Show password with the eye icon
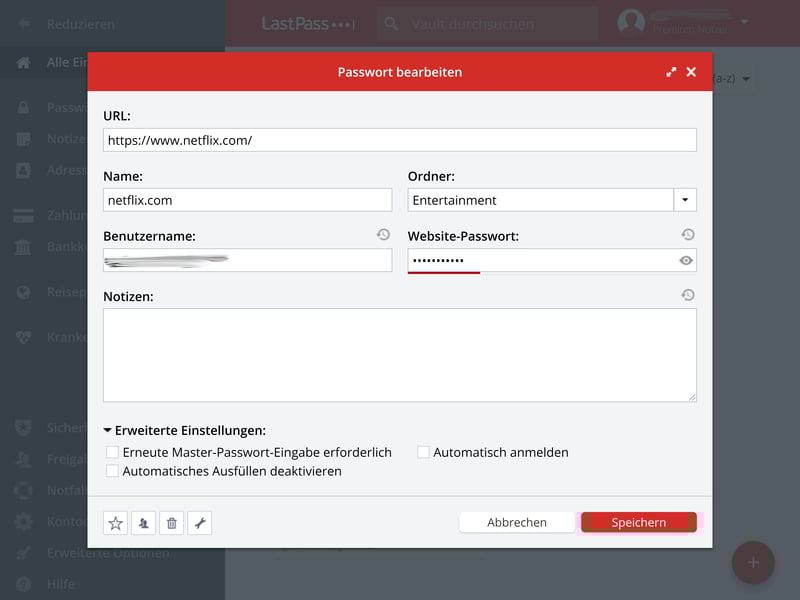The image size is (800, 600). [x=686, y=261]
